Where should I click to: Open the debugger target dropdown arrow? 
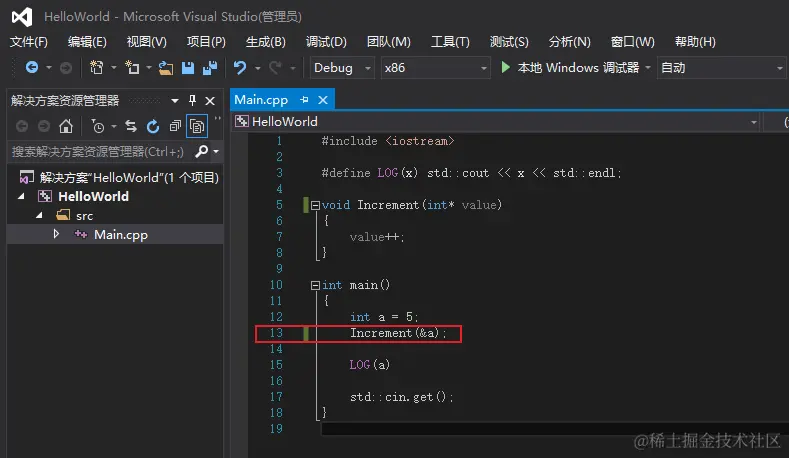tap(648, 67)
